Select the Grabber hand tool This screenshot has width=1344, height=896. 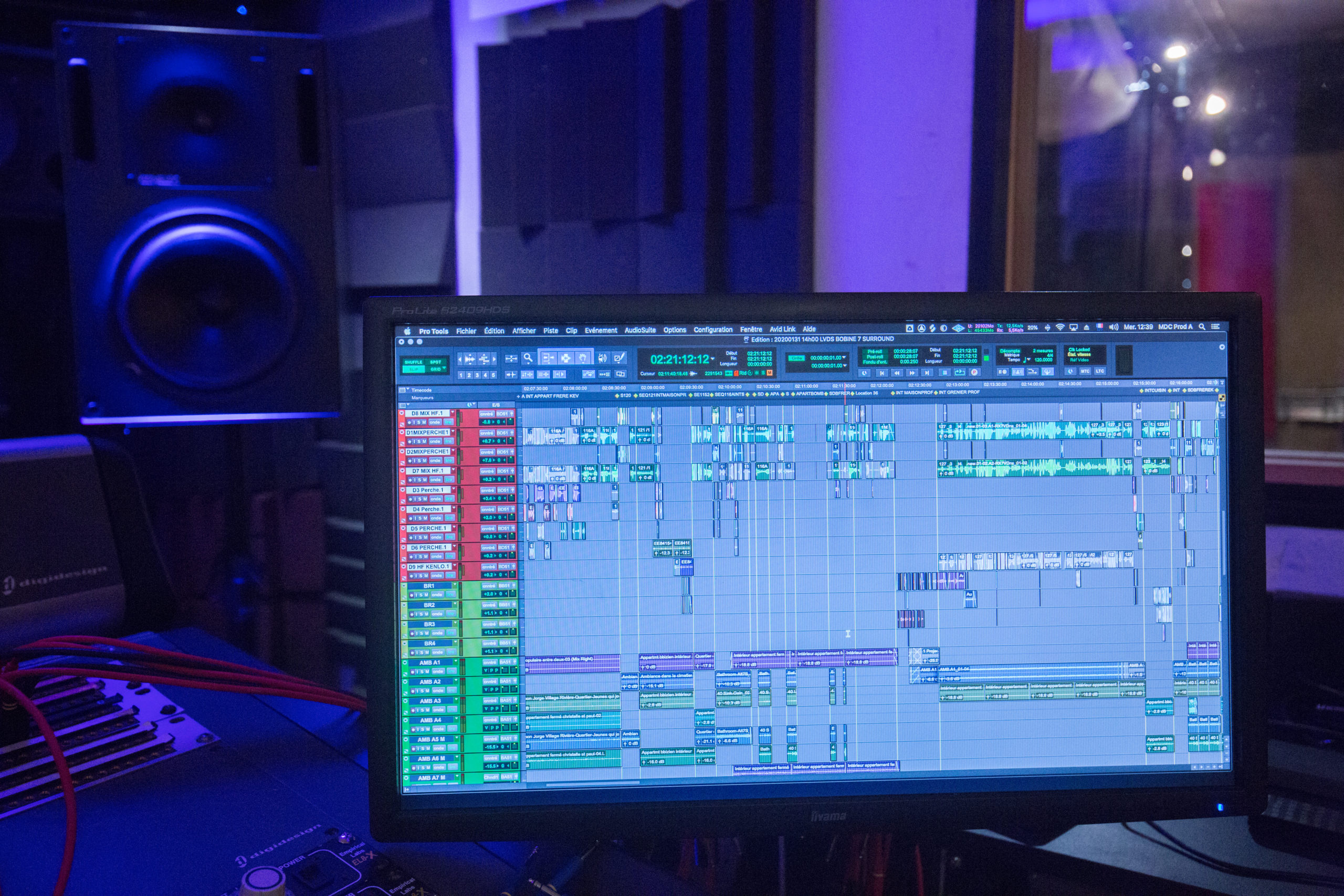[583, 357]
